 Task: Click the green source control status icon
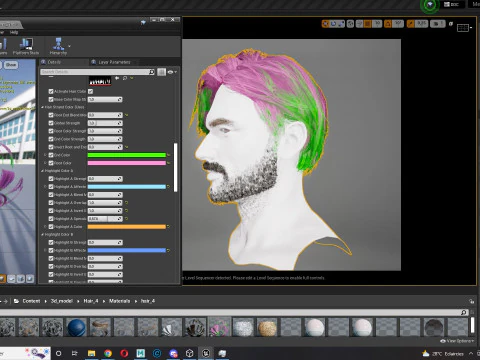[430, 5]
